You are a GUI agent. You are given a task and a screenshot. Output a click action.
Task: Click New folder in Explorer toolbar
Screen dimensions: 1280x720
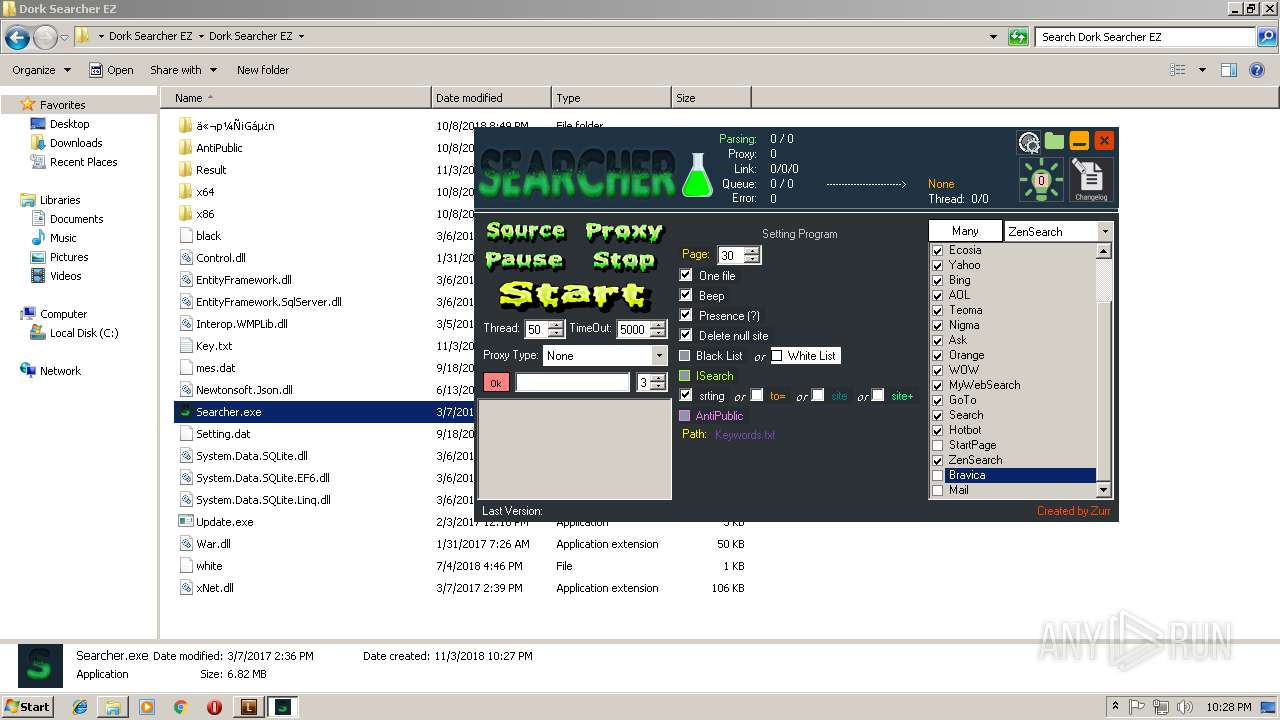(x=263, y=70)
